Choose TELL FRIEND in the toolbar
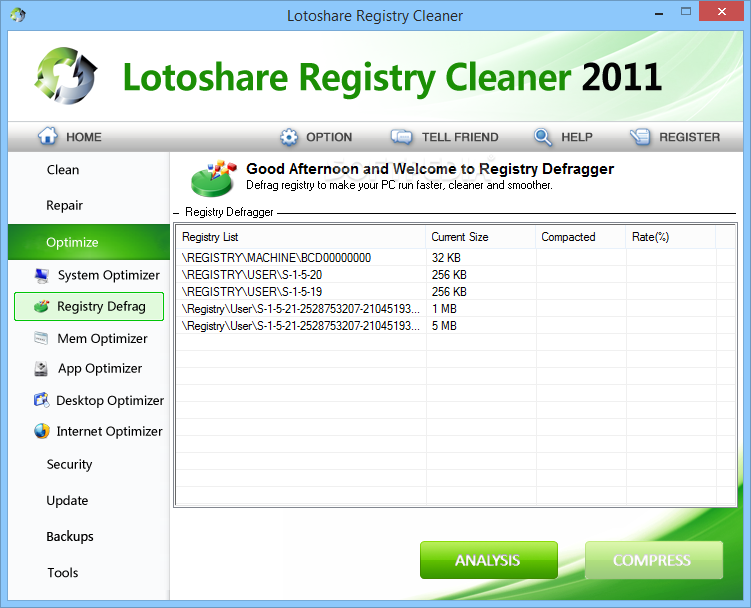Image resolution: width=751 pixels, height=608 pixels. pyautogui.click(x=444, y=137)
